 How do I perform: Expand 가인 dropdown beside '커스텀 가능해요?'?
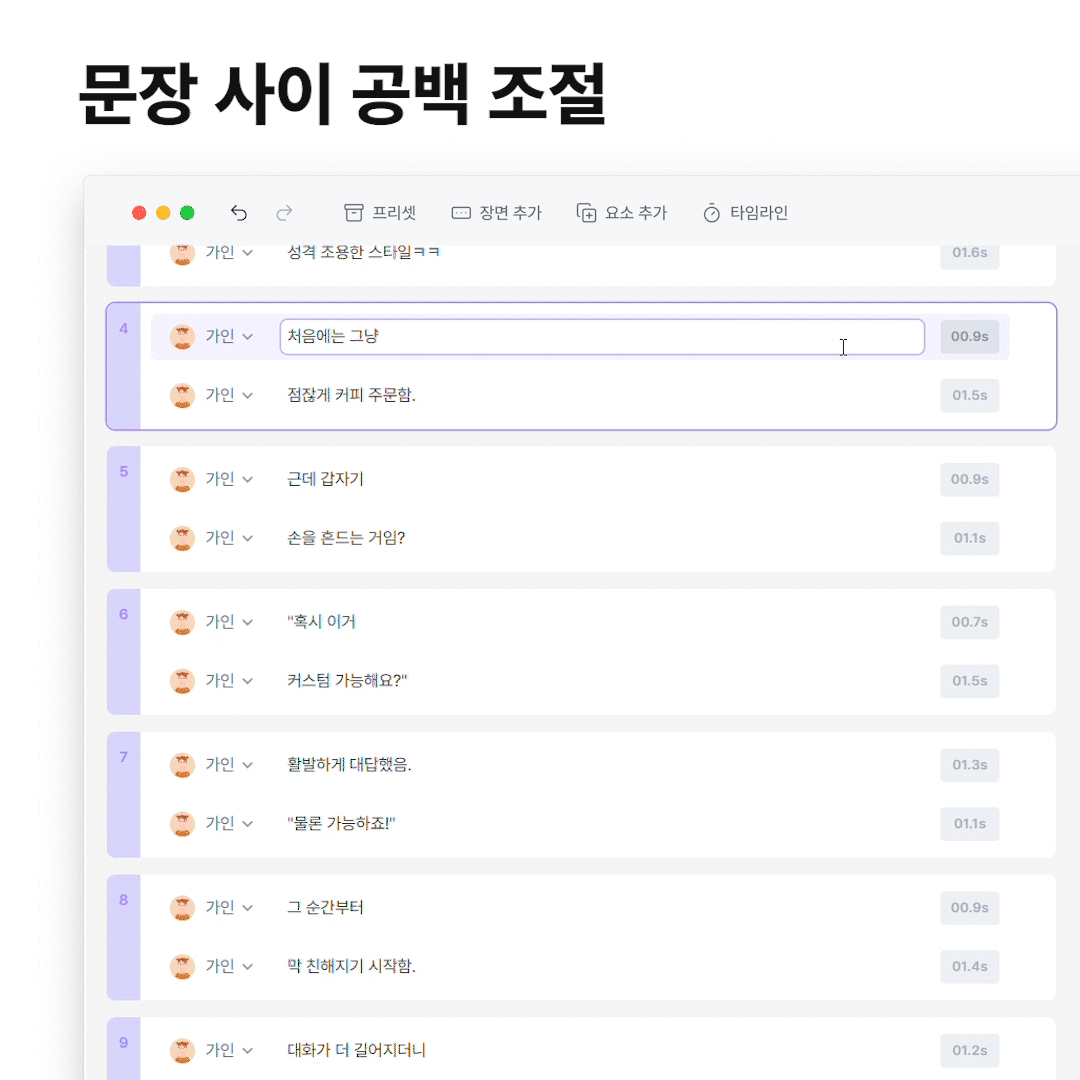pos(229,681)
